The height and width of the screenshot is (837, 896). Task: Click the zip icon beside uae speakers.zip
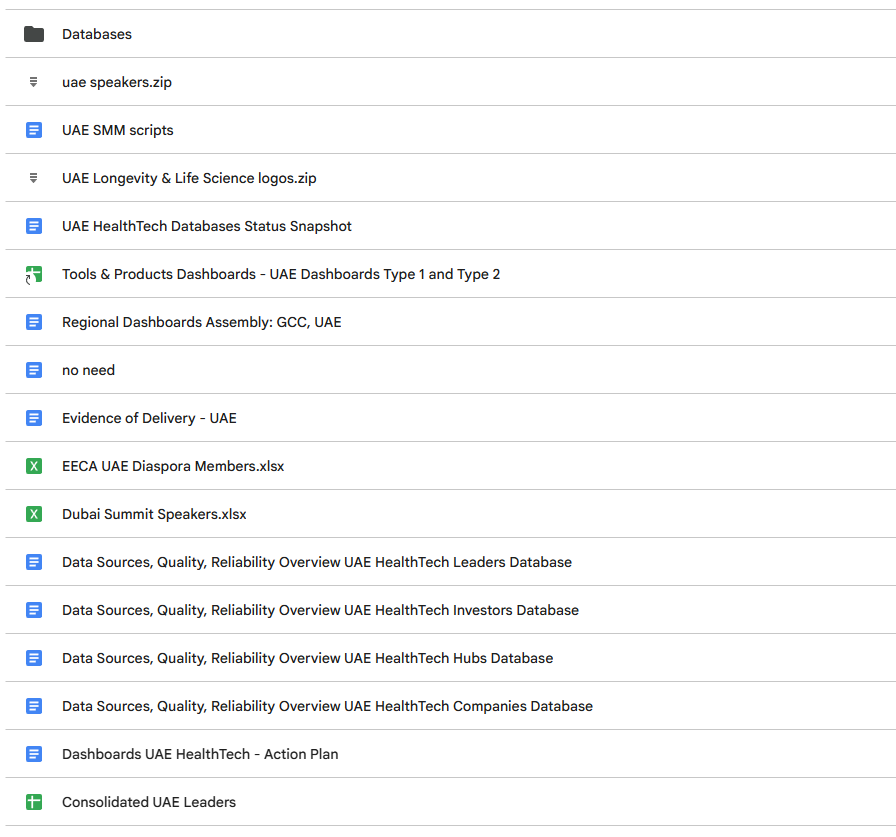pos(34,82)
